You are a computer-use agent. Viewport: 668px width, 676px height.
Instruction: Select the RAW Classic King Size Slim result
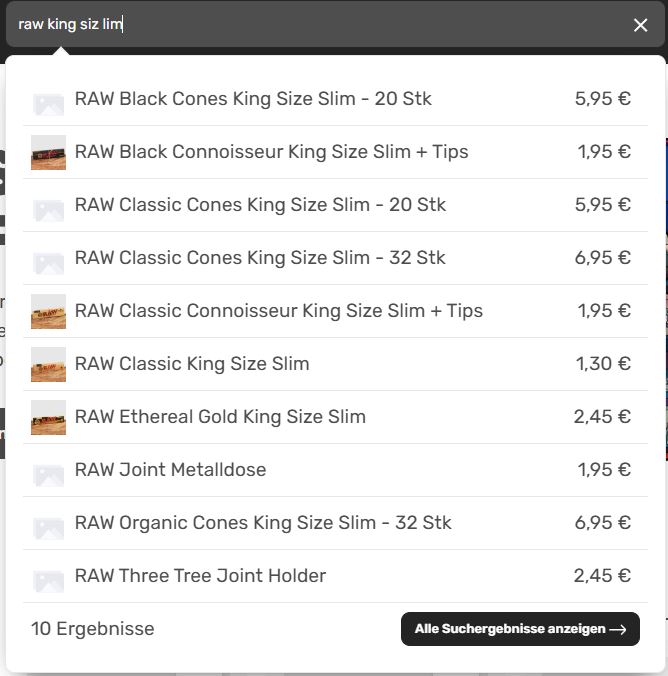(x=192, y=364)
